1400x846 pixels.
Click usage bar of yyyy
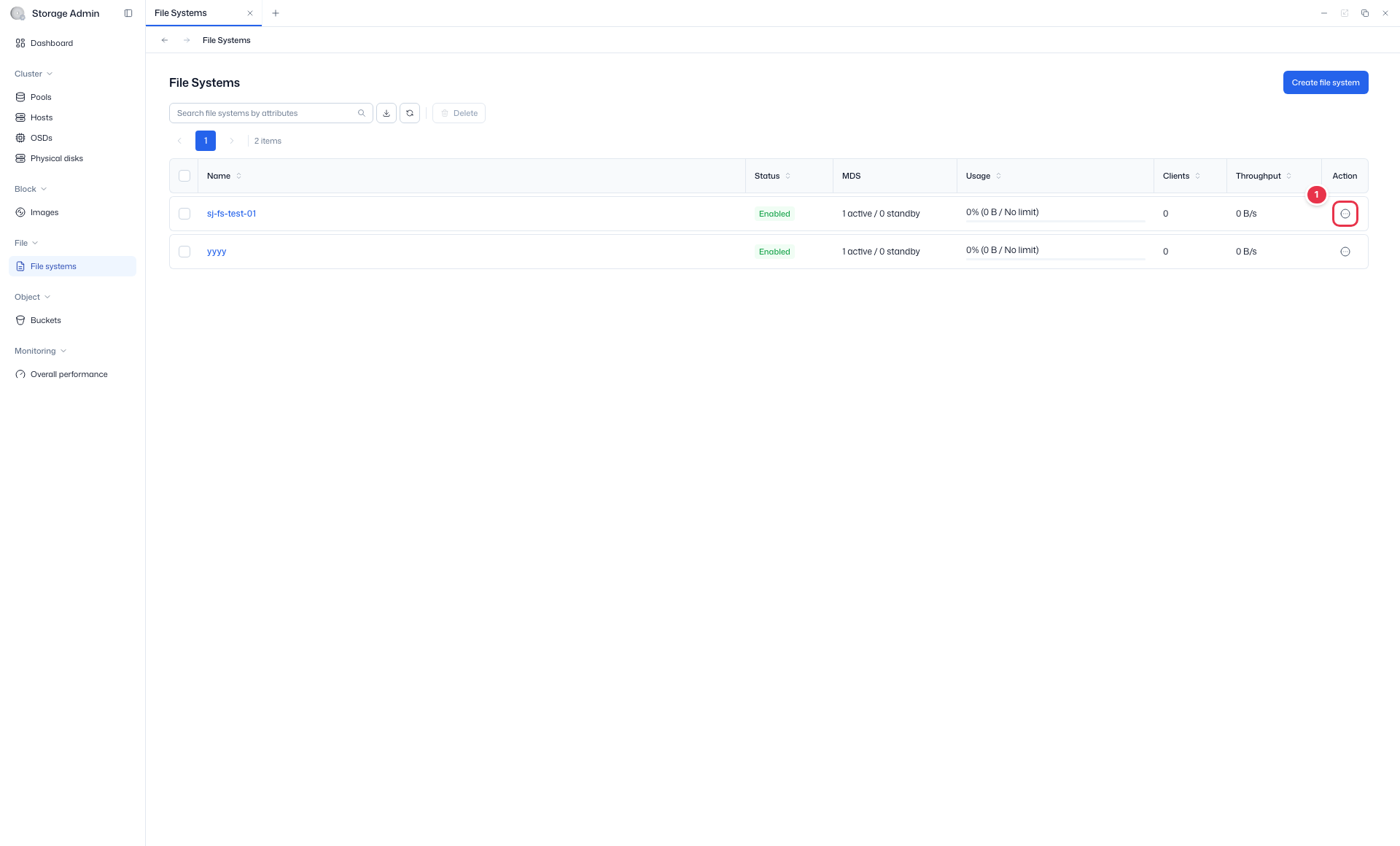click(1056, 259)
